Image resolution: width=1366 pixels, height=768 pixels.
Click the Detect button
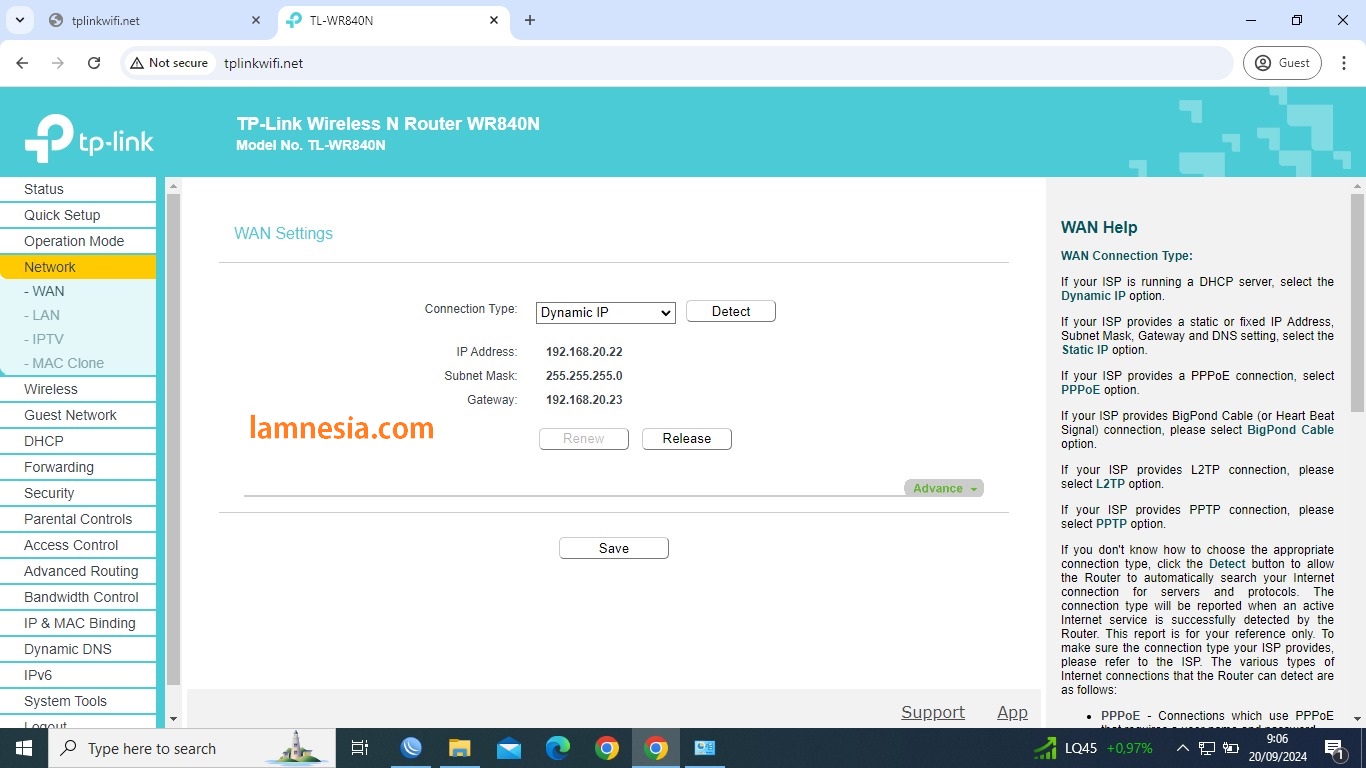coord(730,312)
